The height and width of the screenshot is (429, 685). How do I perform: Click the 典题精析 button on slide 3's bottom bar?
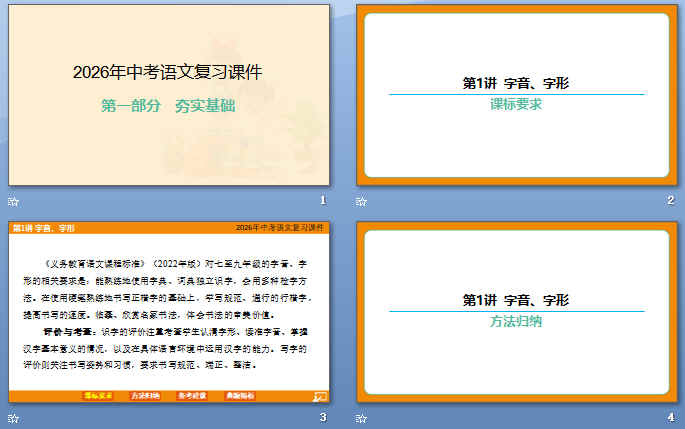click(x=240, y=396)
